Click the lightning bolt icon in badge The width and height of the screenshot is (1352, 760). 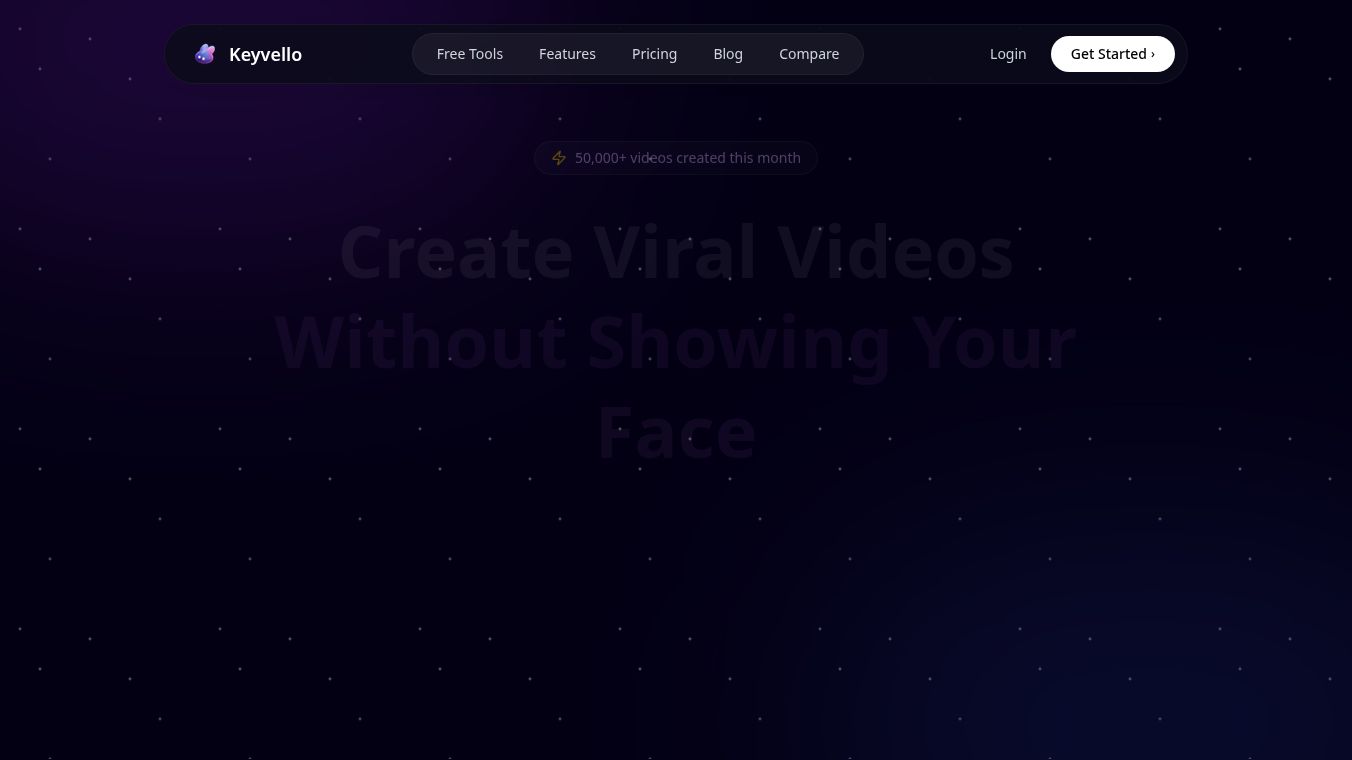pyautogui.click(x=559, y=158)
